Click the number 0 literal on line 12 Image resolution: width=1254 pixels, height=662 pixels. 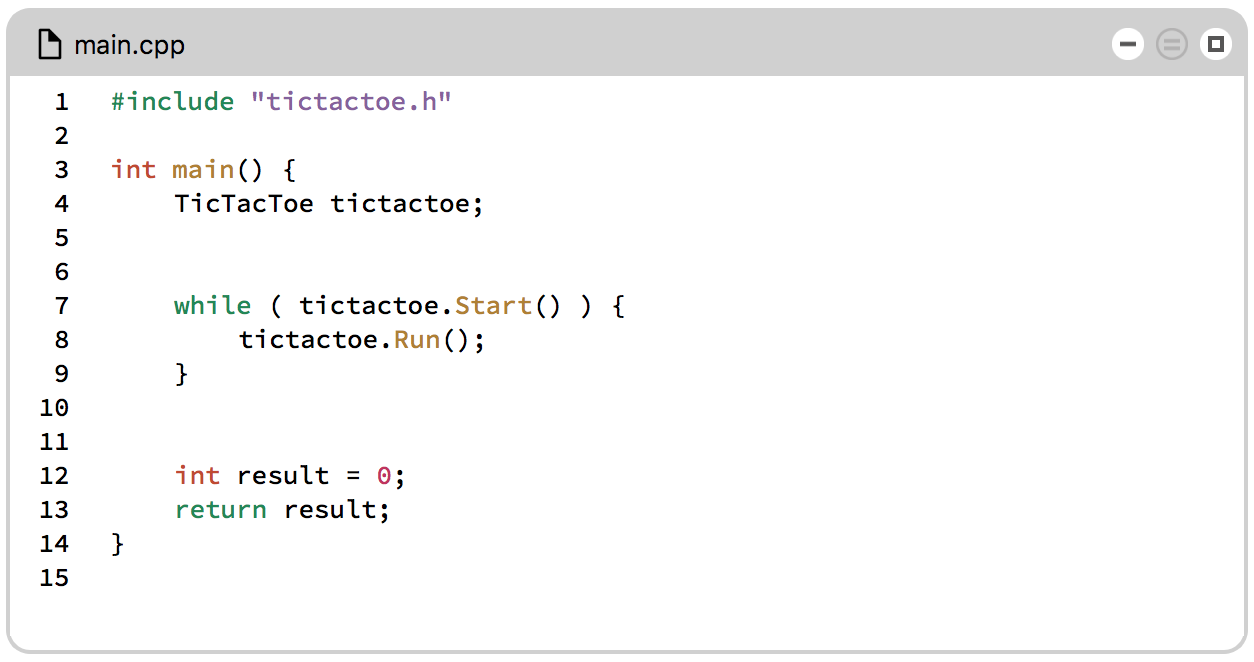click(384, 475)
